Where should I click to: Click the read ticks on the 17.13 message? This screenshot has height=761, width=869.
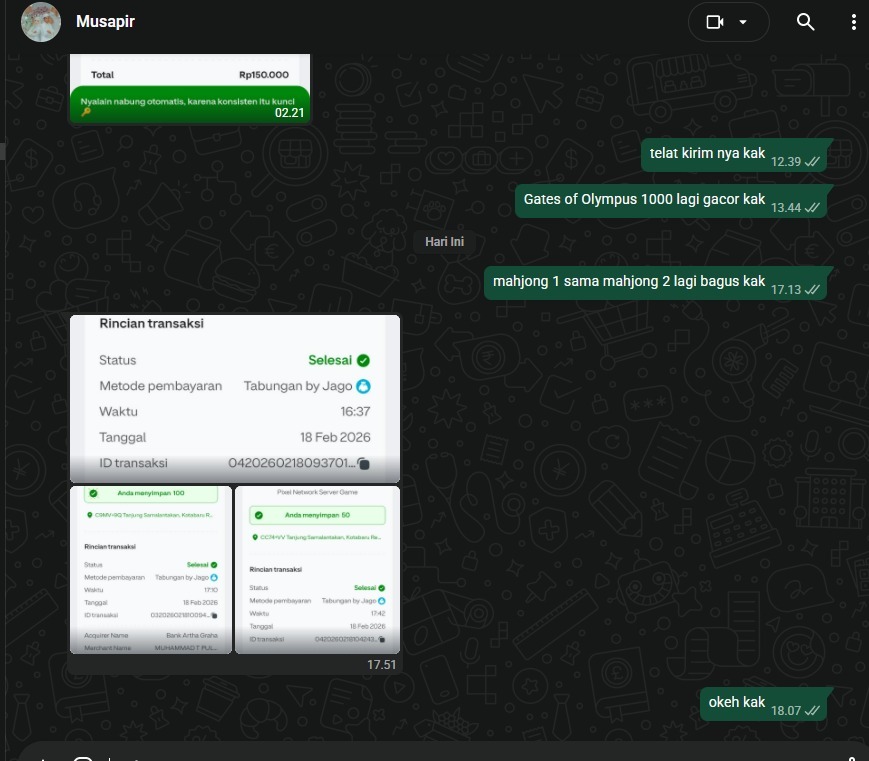pyautogui.click(x=812, y=290)
